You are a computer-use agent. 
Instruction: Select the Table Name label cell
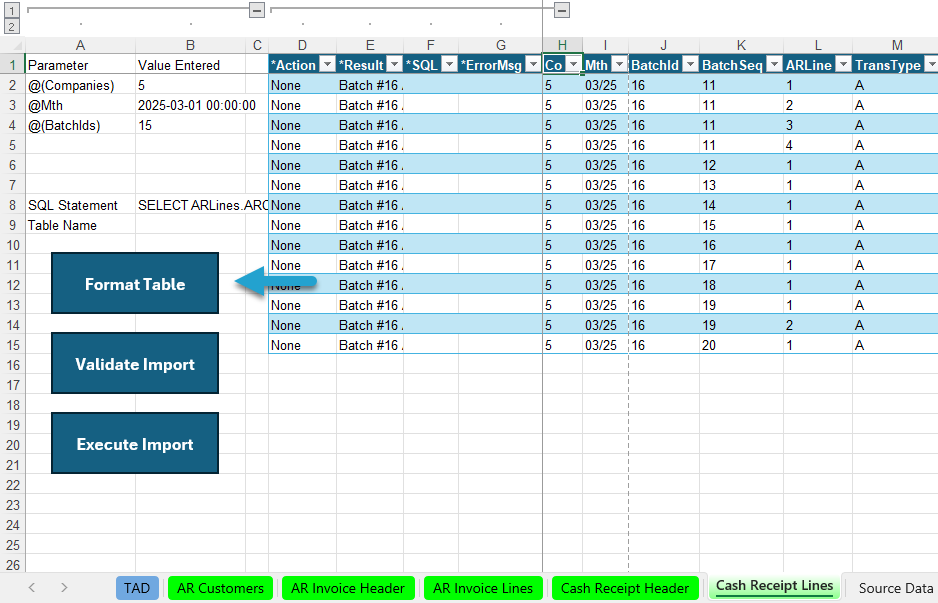tap(80, 225)
